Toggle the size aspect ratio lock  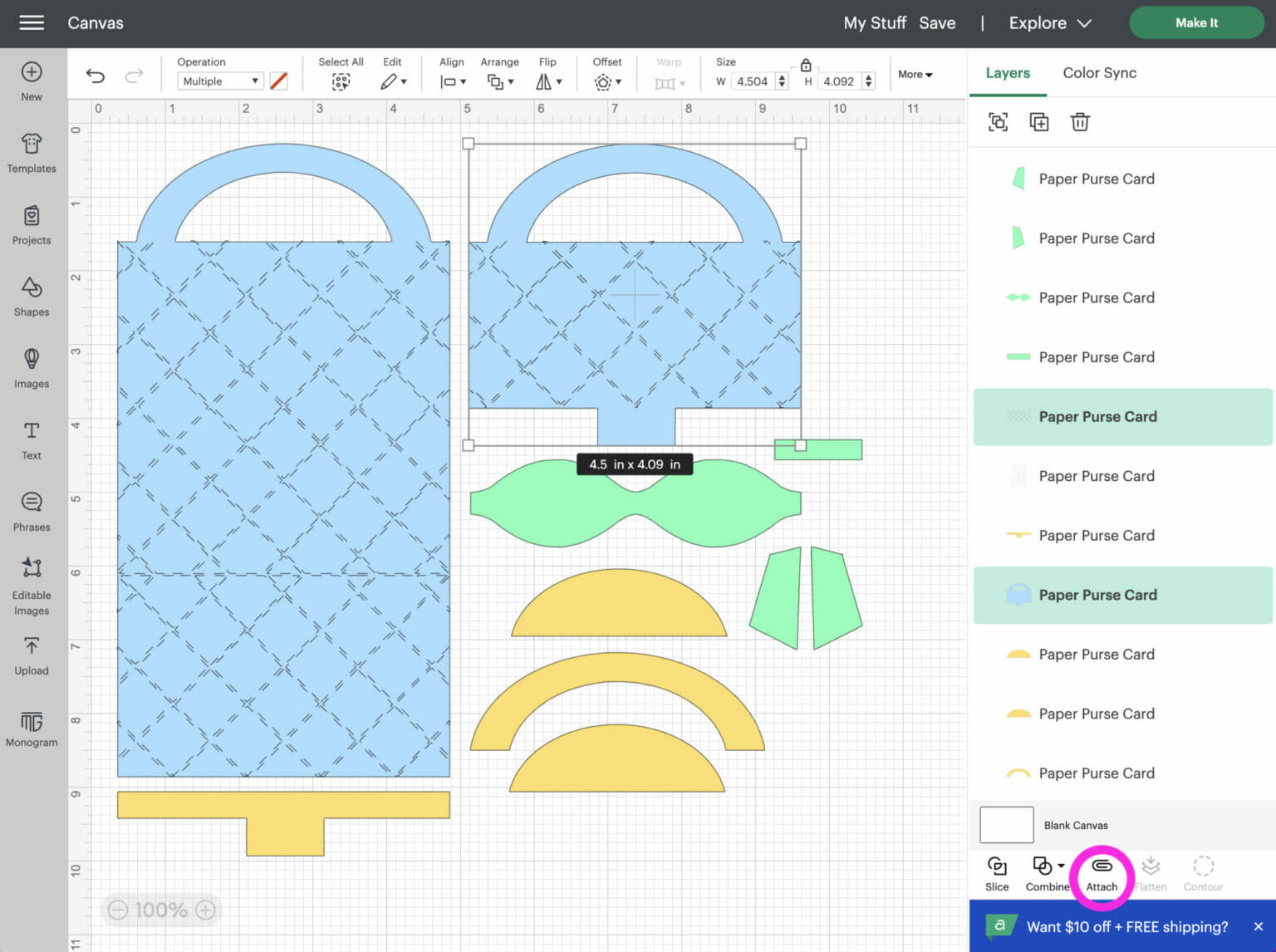click(x=805, y=65)
